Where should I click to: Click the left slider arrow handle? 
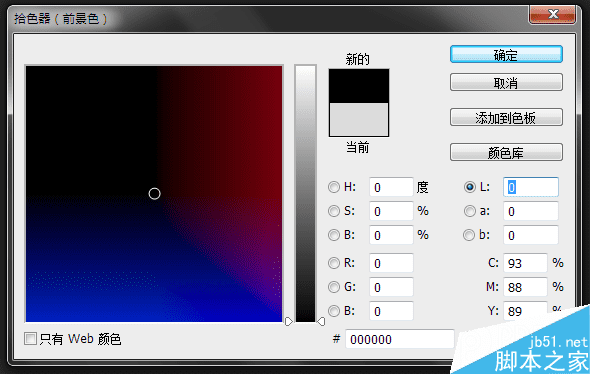(289, 322)
